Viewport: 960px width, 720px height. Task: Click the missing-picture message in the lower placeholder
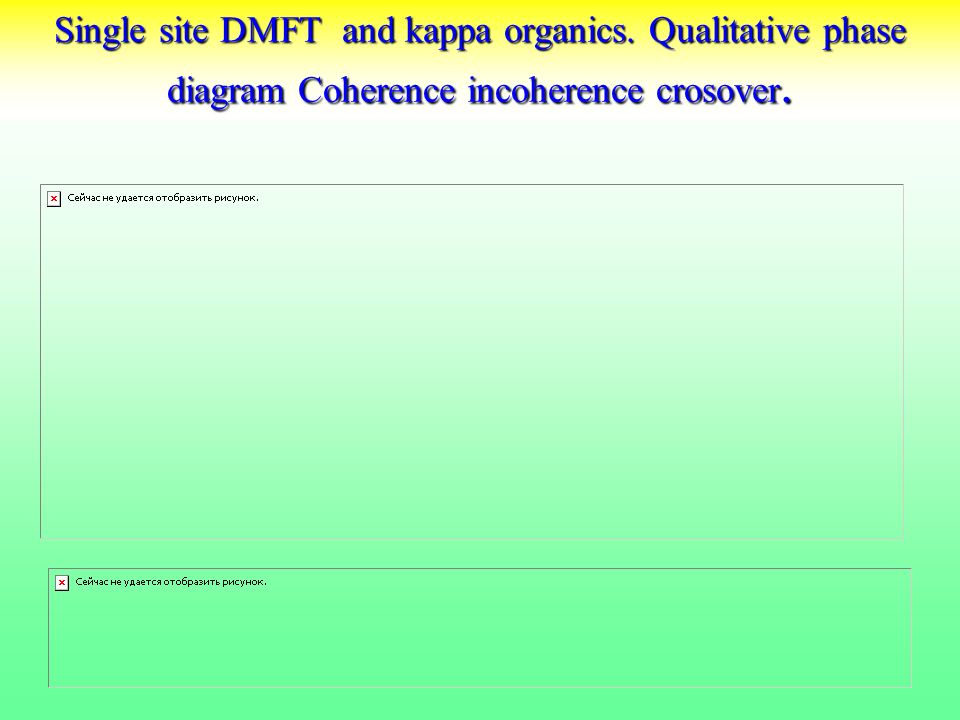tap(171, 582)
